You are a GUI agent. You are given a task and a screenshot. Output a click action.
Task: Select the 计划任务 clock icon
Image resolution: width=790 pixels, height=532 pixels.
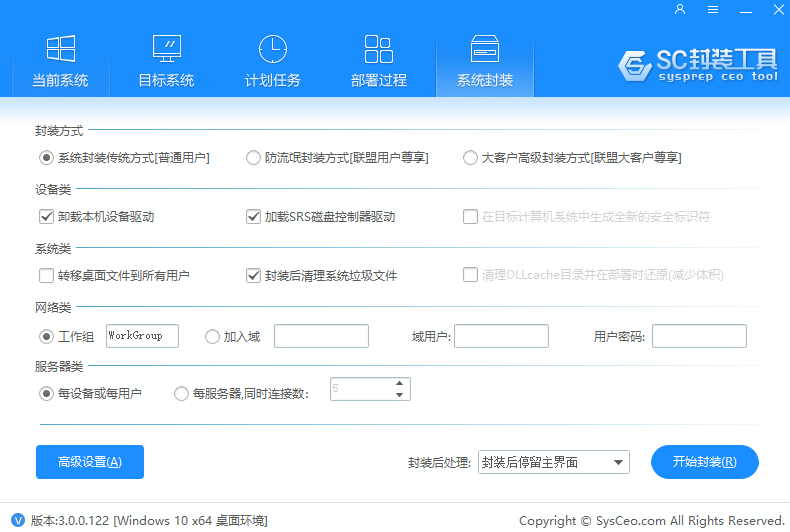[272, 49]
